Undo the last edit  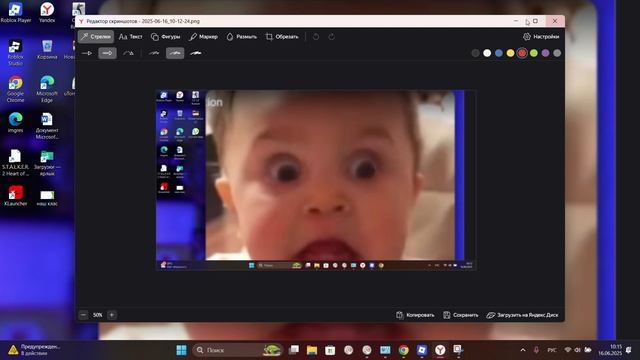pos(316,37)
